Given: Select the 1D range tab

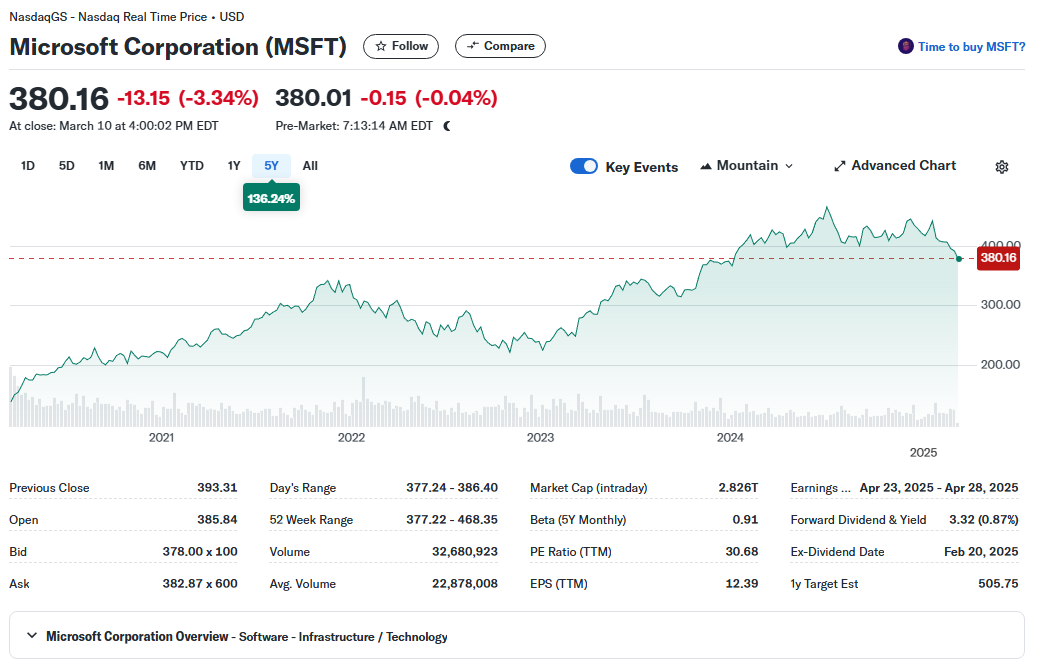Looking at the screenshot, I should click(x=27, y=166).
